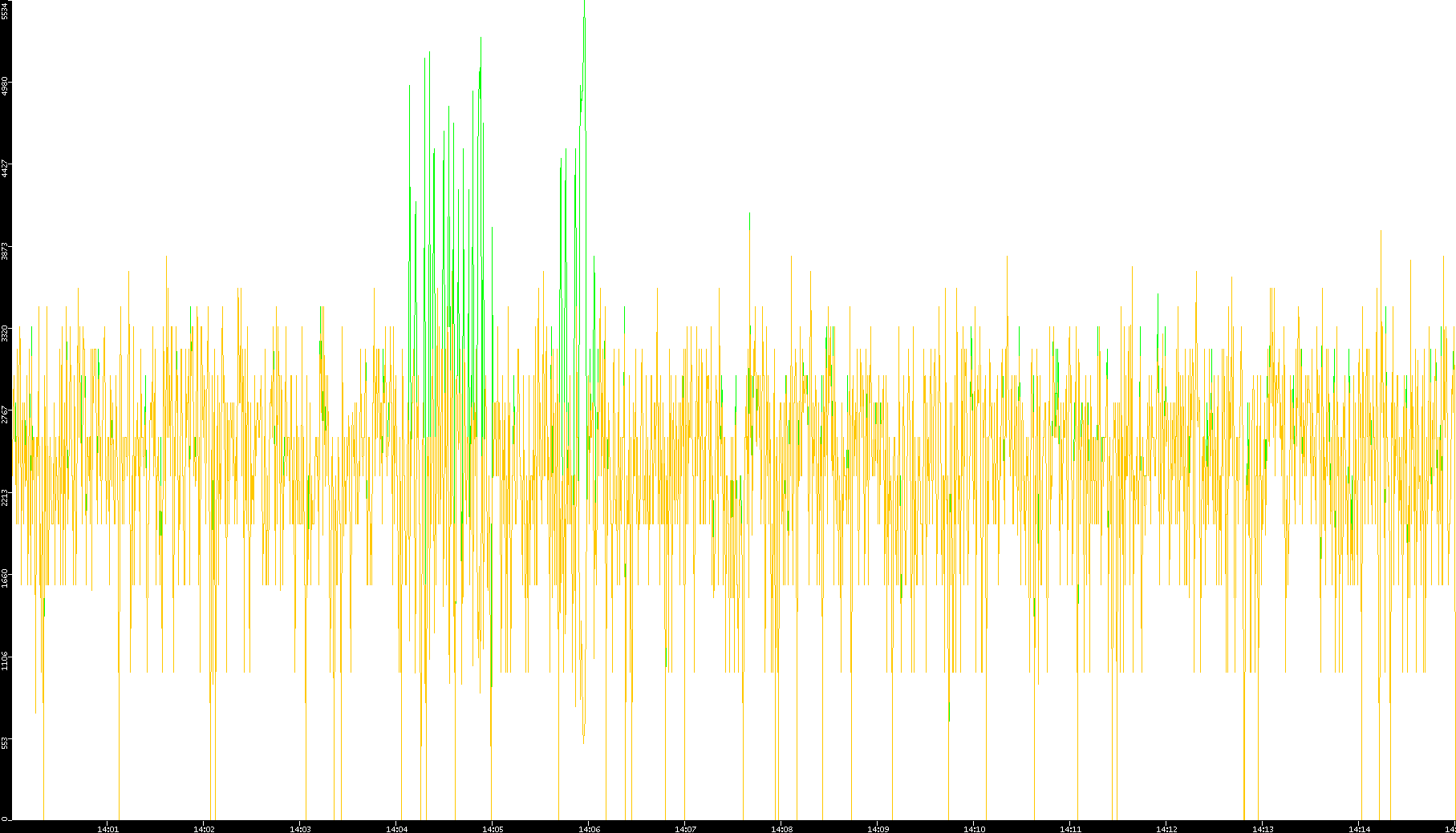Click the 4427 value axis label
This screenshot has height=833, width=1456.
click(x=5, y=168)
